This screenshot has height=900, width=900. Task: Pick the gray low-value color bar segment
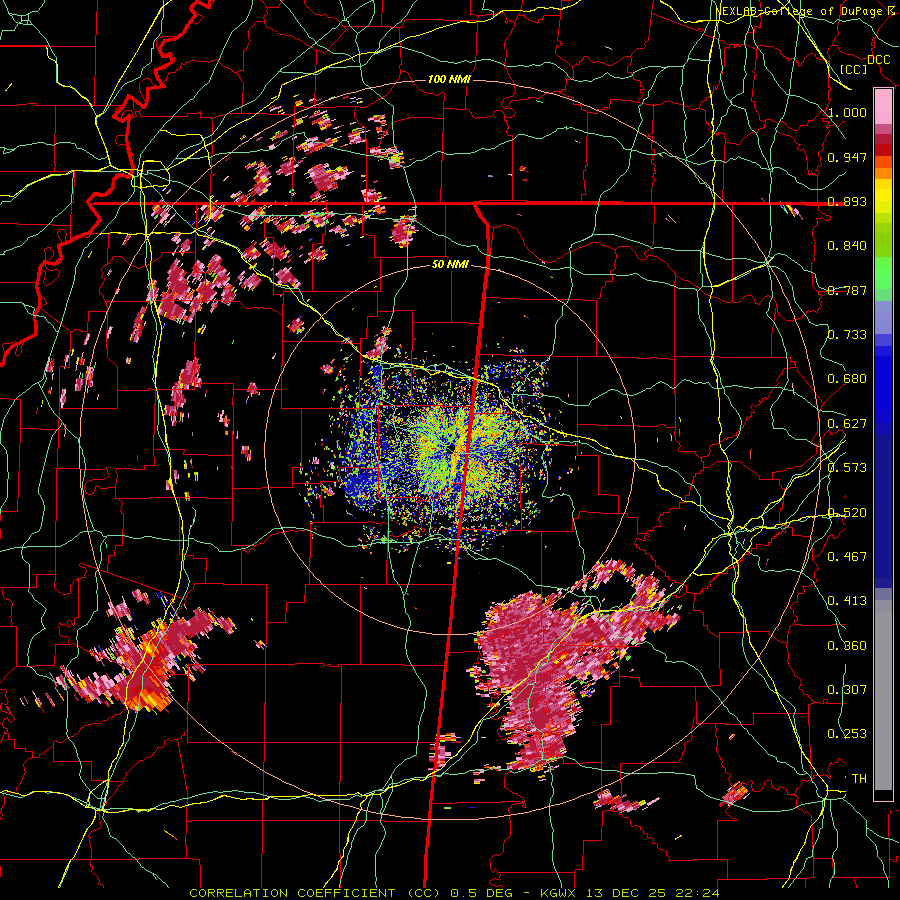point(883,695)
